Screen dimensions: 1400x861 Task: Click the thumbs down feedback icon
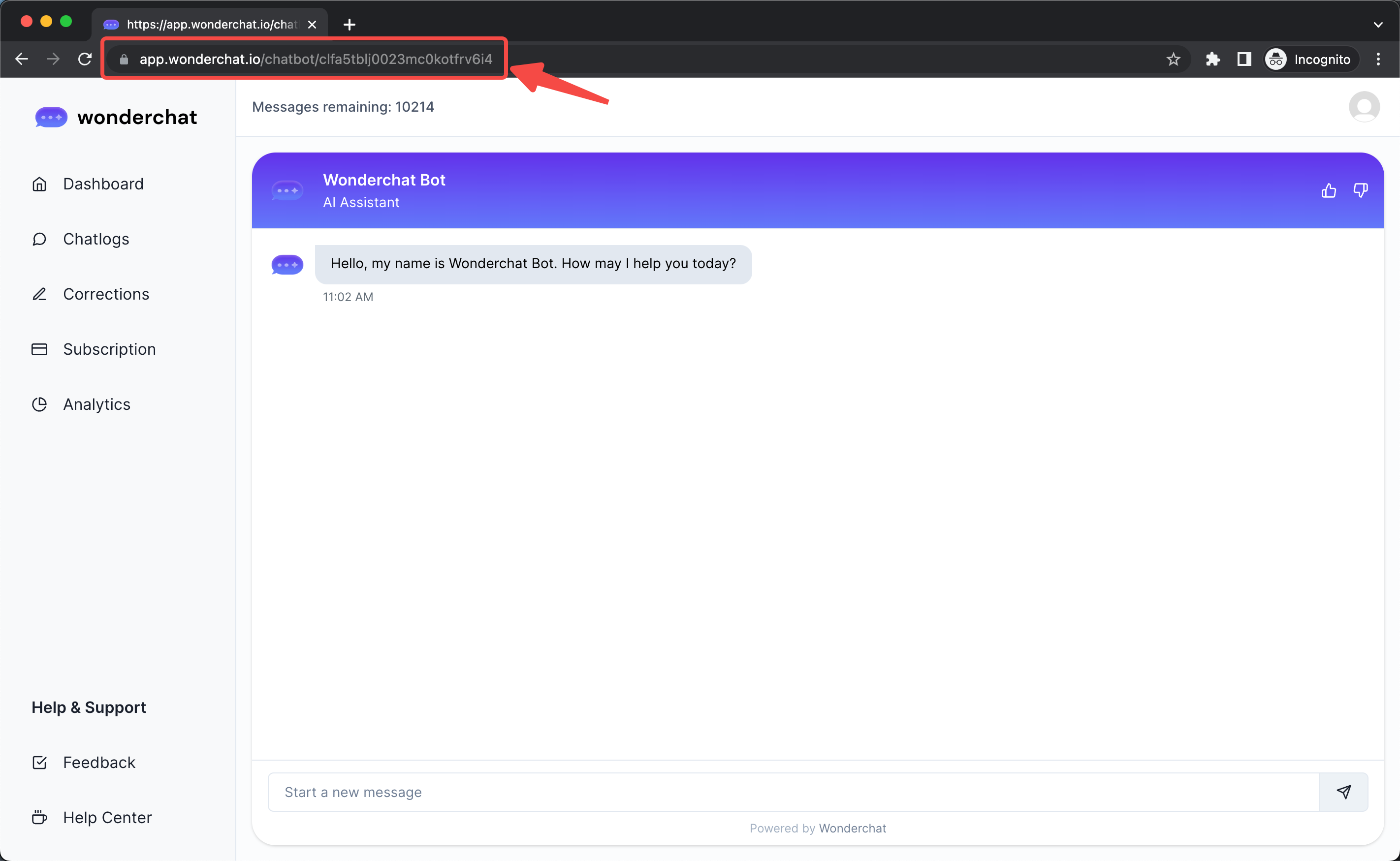click(x=1360, y=191)
